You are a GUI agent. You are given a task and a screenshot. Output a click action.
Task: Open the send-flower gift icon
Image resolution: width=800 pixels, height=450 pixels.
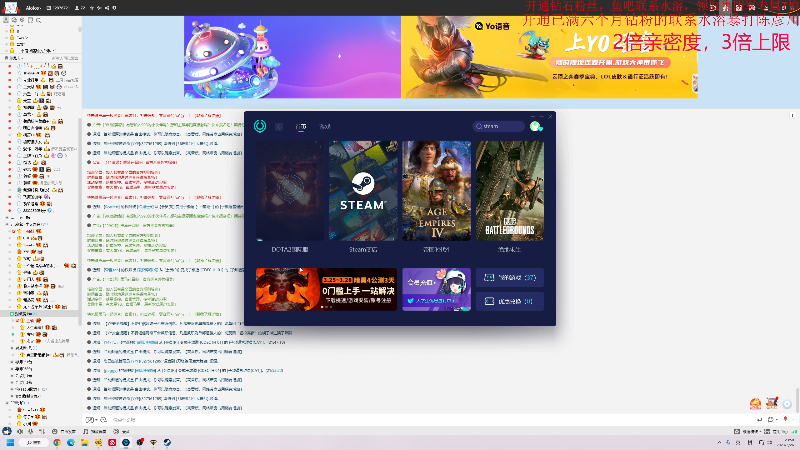pyautogui.click(x=786, y=419)
